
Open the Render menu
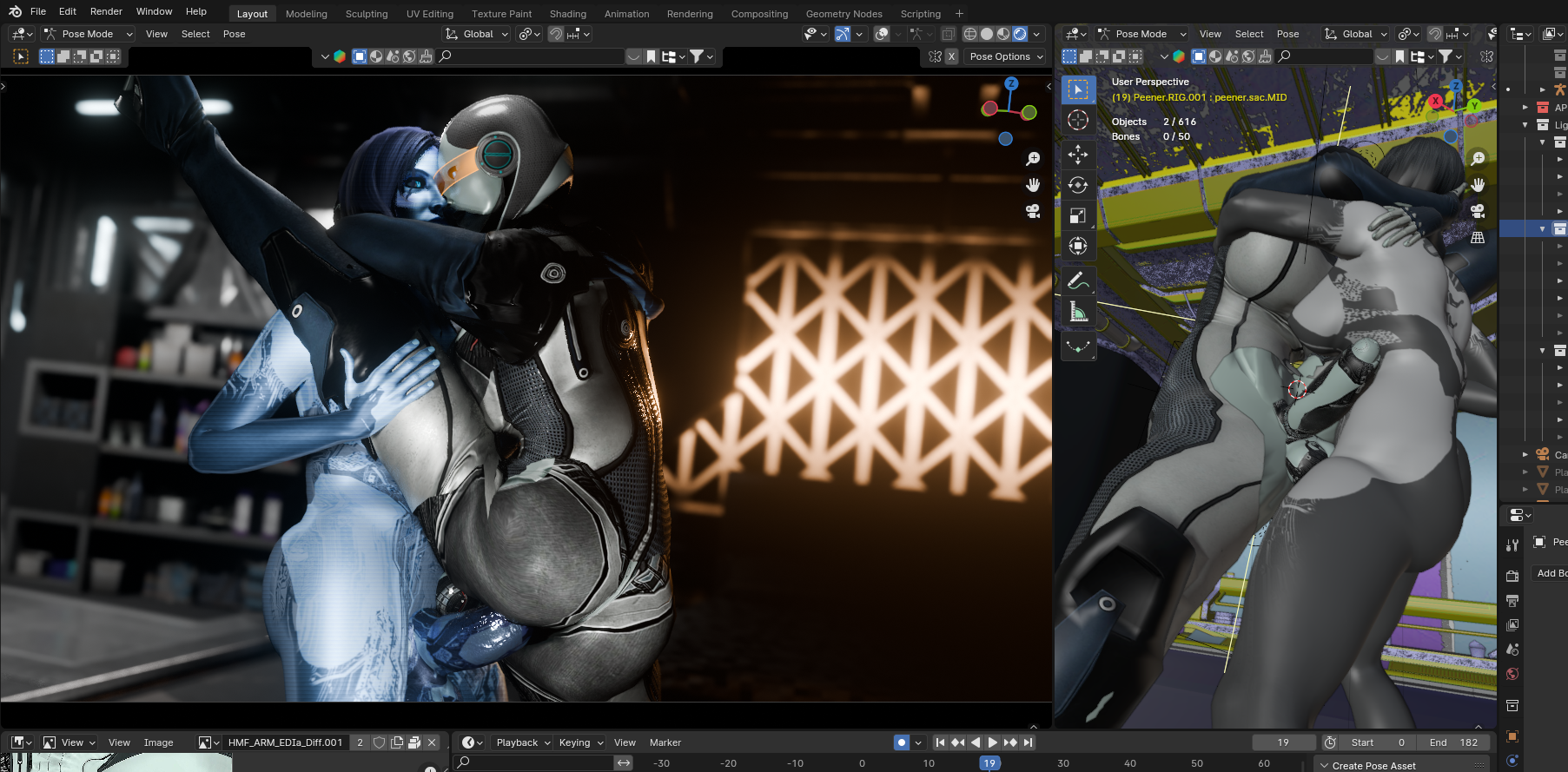106,11
